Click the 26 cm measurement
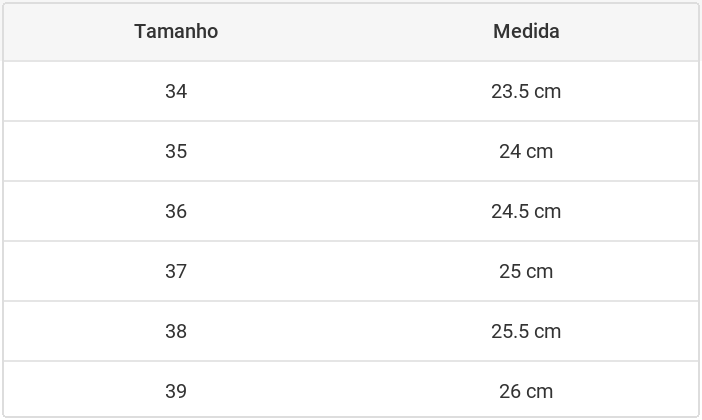 [526, 391]
